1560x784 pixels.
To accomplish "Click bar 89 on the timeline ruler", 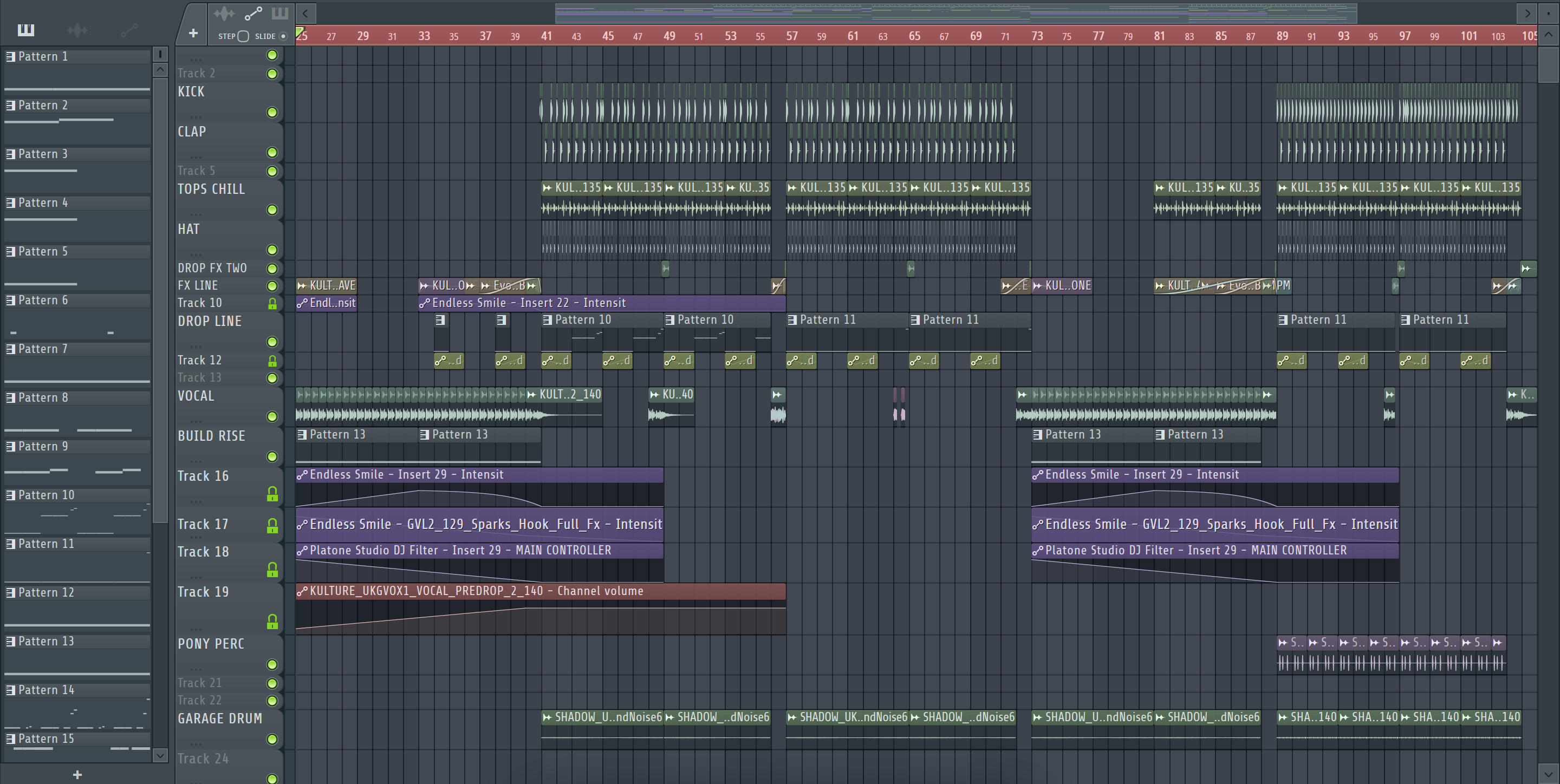I will coord(1282,36).
